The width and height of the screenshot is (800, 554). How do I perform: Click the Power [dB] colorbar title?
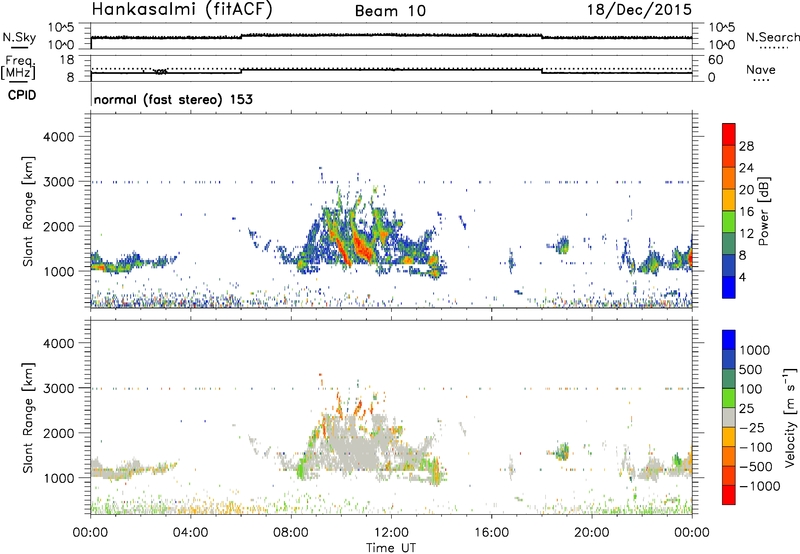763,211
